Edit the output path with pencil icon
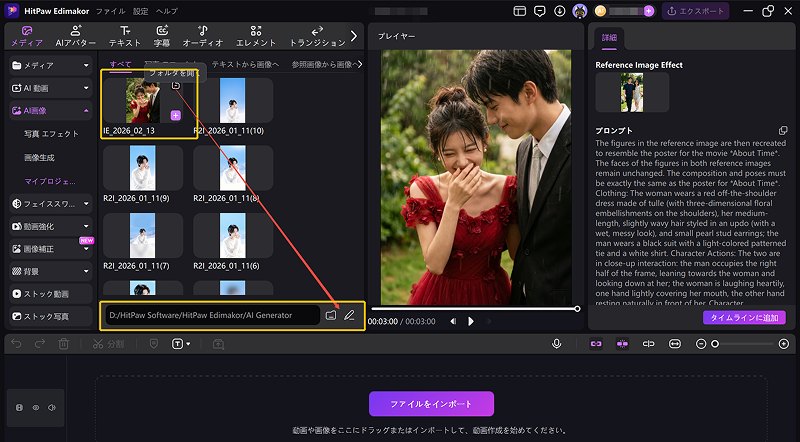The height and width of the screenshot is (442, 800). (x=349, y=315)
